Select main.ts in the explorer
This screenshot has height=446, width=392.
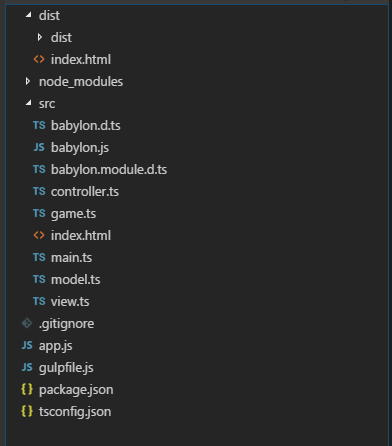coord(71,258)
